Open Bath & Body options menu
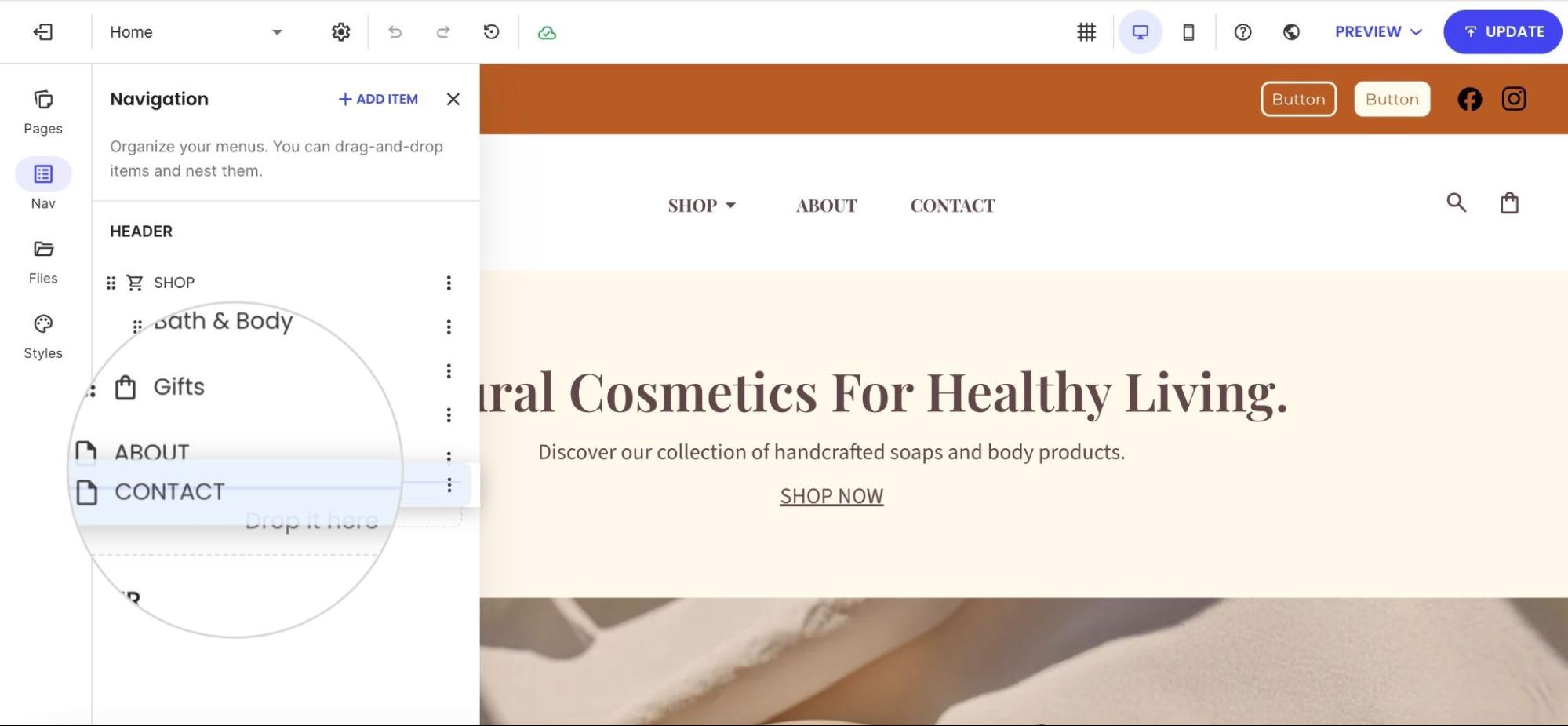Image resolution: width=1568 pixels, height=726 pixels. 449,327
